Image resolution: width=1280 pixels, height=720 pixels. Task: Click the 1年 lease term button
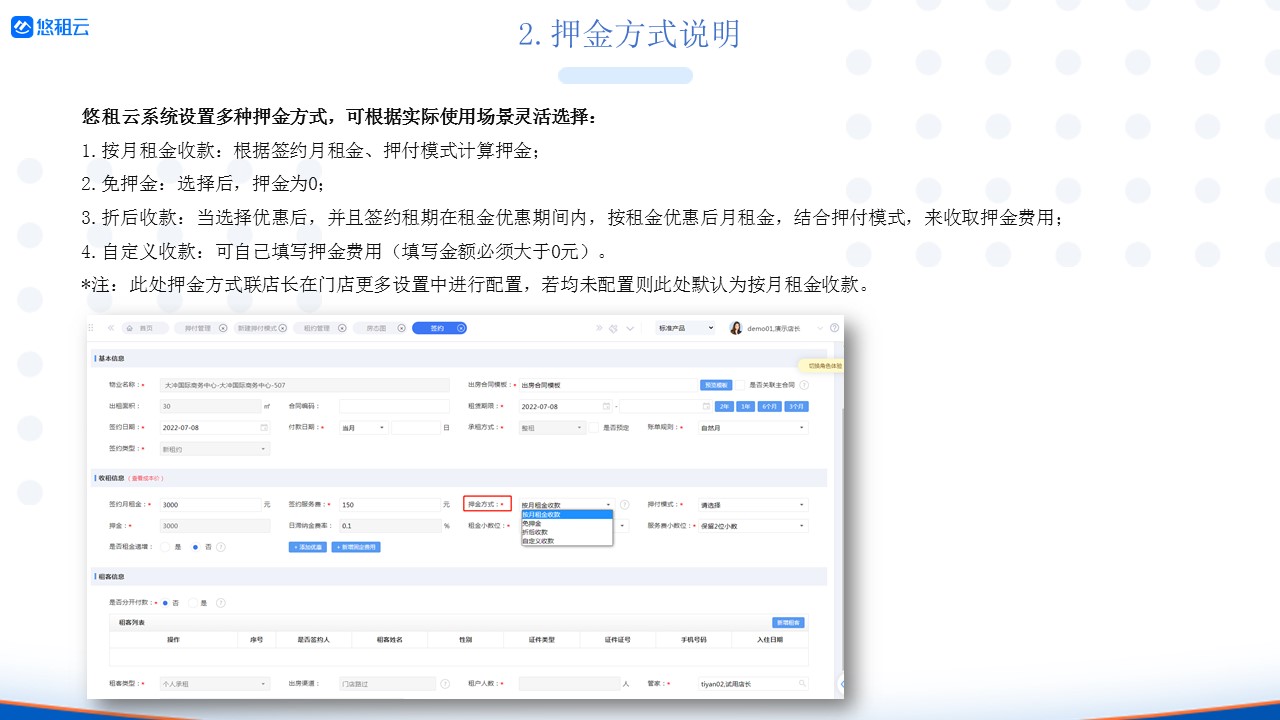click(745, 406)
